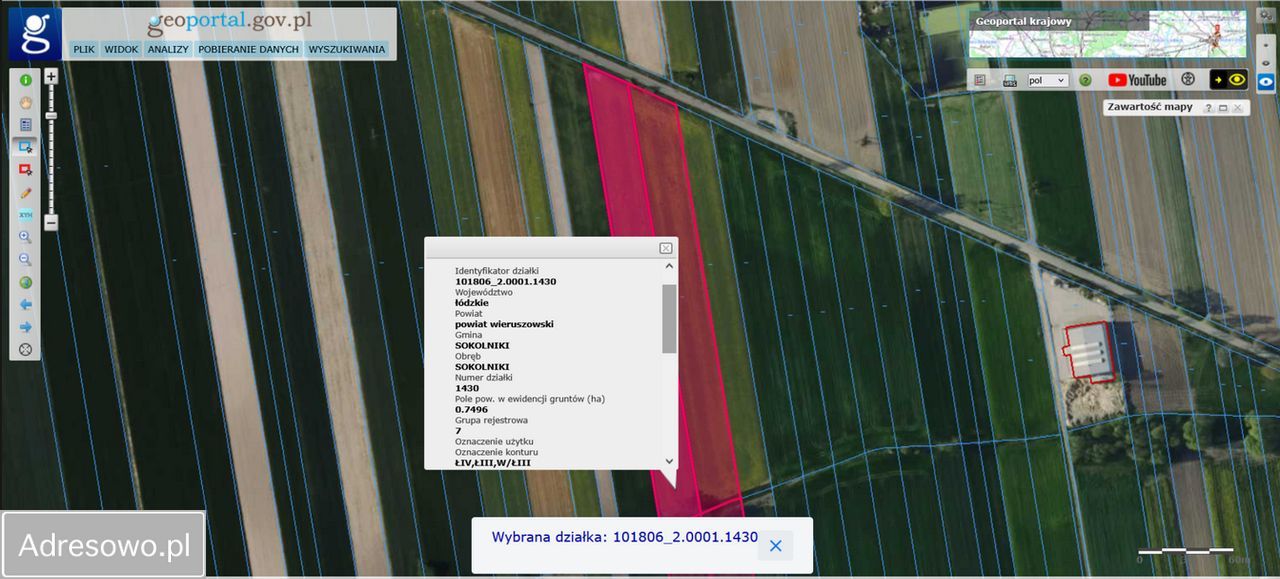
Task: Click the circular star badge icon
Action: point(1188,80)
